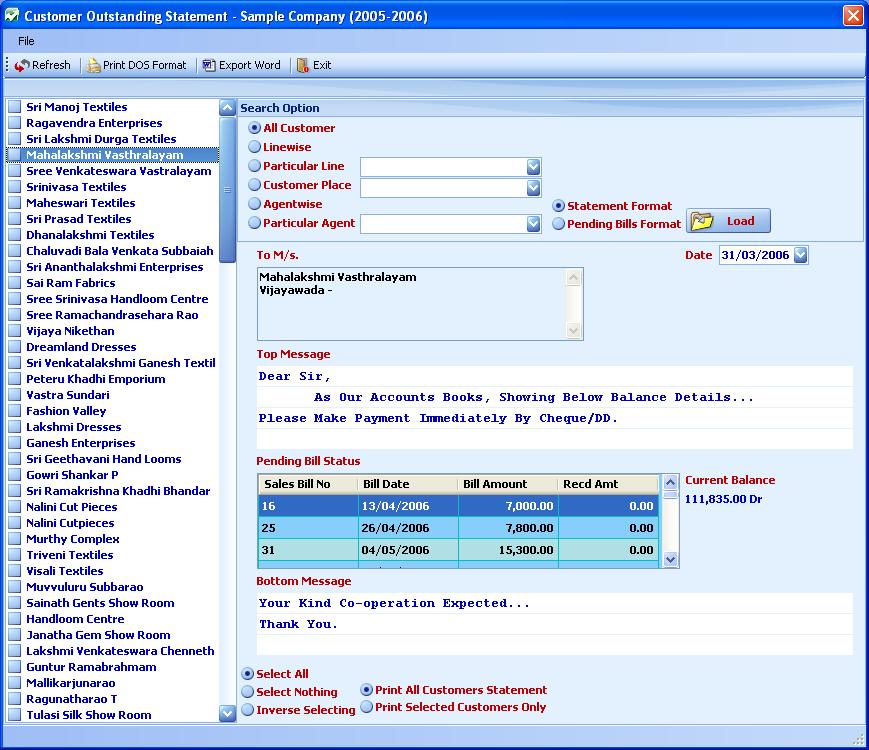Enable Pending Bills Format radio option
The height and width of the screenshot is (750, 869).
559,224
